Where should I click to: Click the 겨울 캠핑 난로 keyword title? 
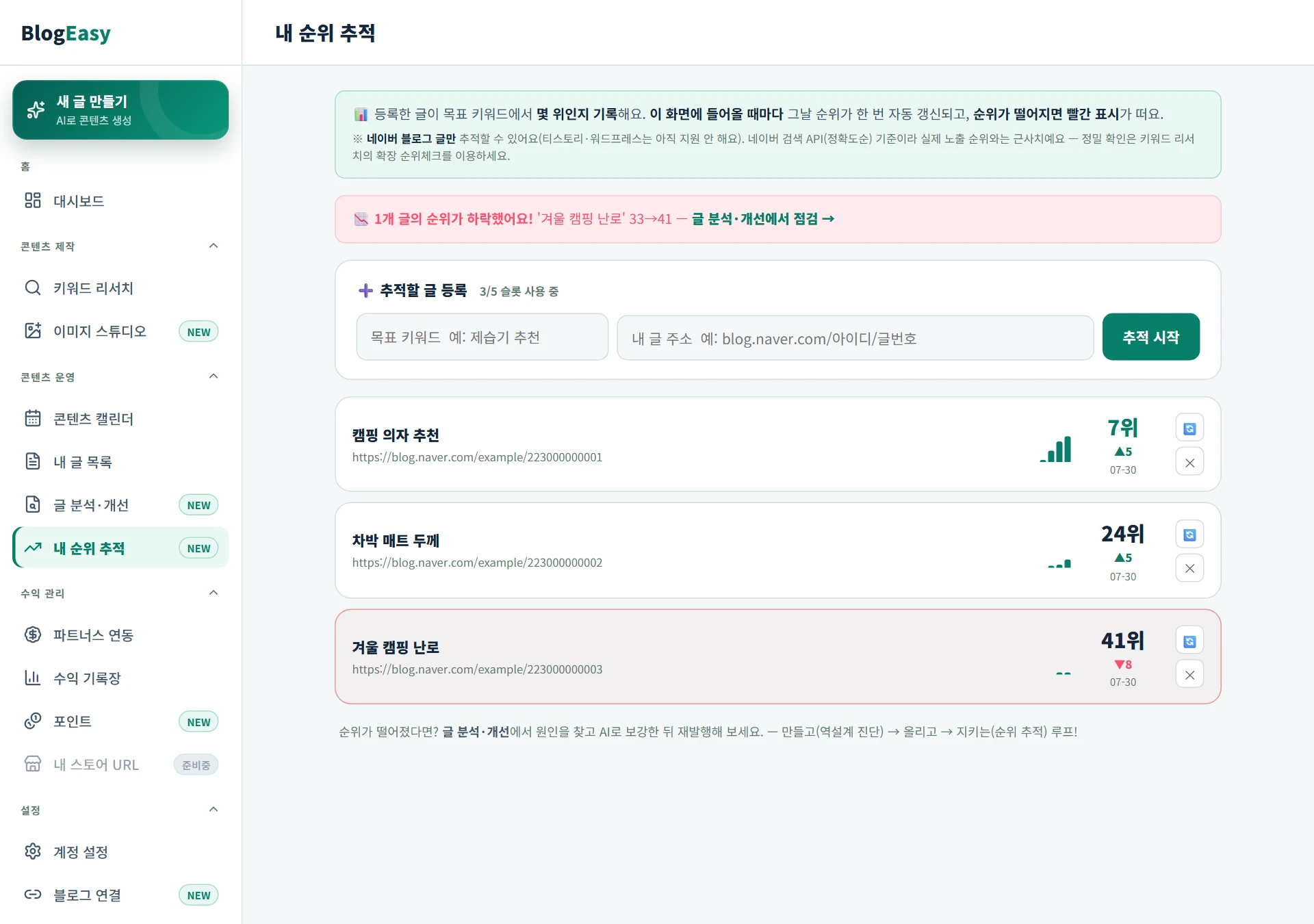tap(396, 647)
